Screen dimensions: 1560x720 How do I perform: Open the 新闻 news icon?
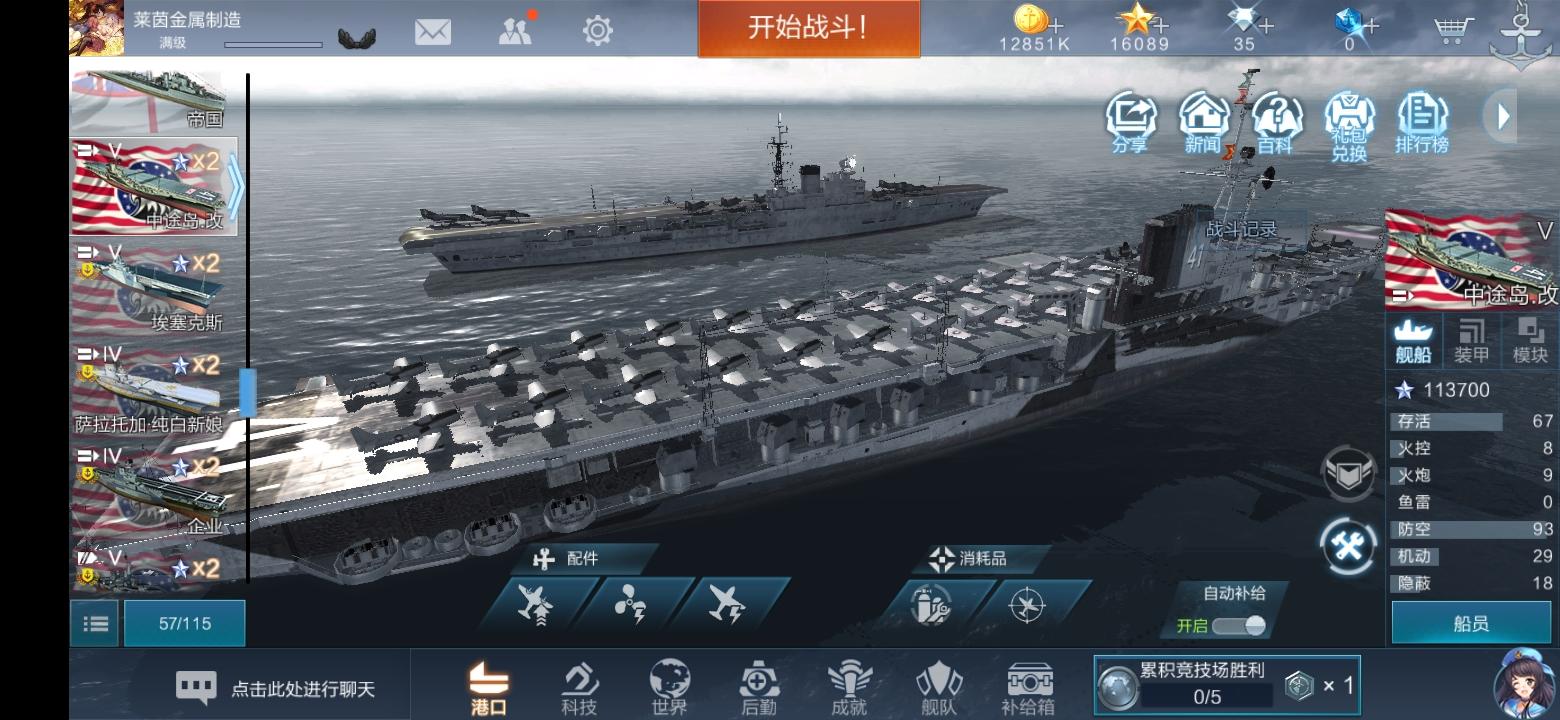coord(1204,123)
